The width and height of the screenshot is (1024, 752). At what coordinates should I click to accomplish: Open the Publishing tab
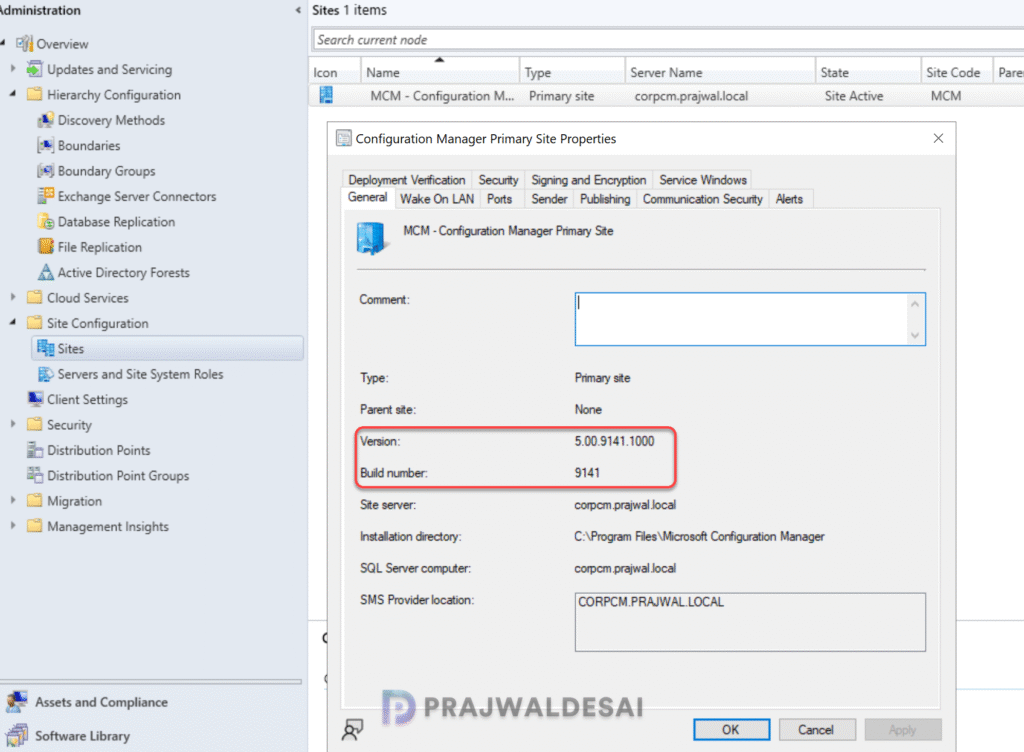[605, 199]
